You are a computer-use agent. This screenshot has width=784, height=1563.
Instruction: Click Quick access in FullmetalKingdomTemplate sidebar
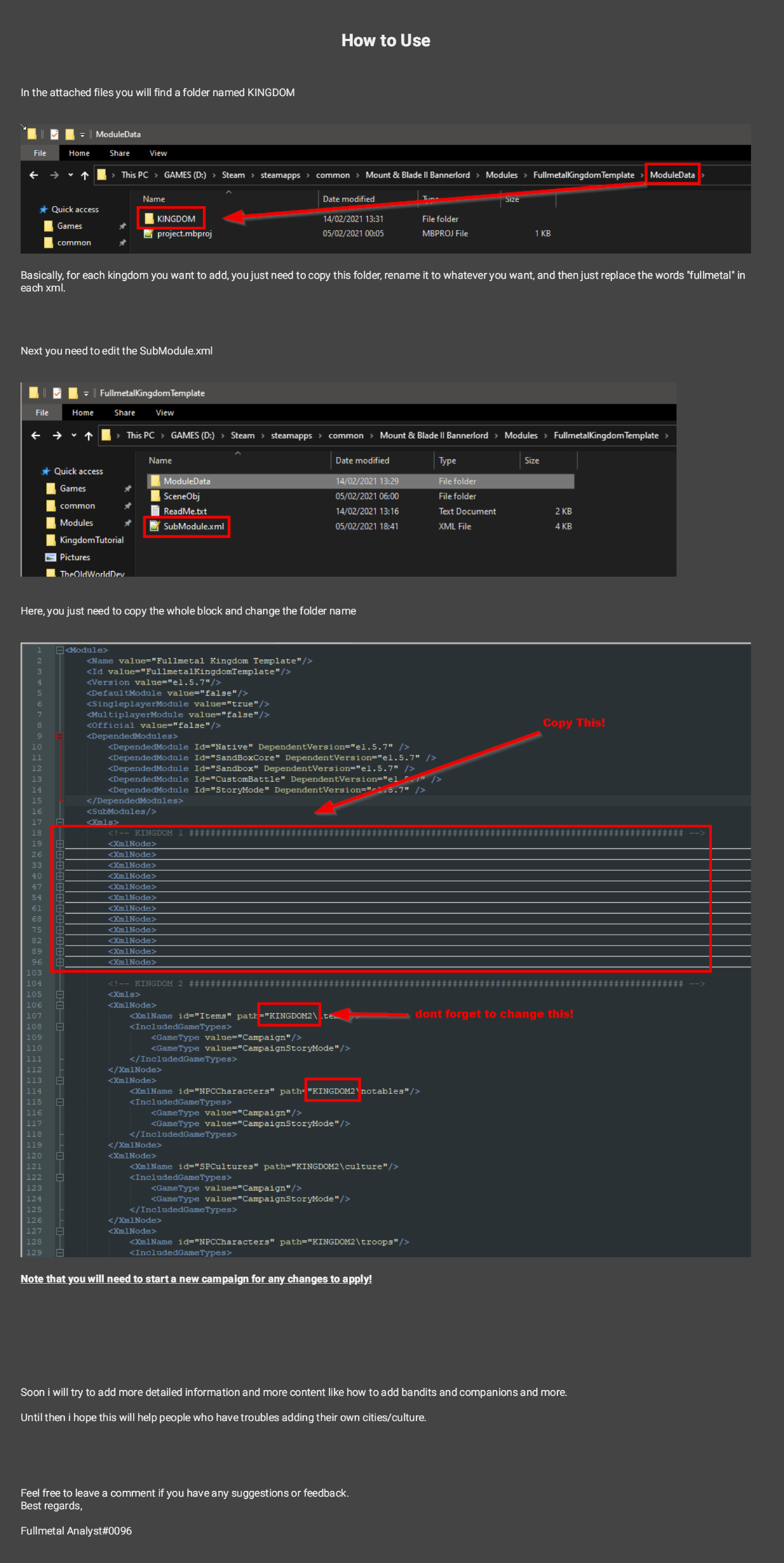click(x=72, y=471)
